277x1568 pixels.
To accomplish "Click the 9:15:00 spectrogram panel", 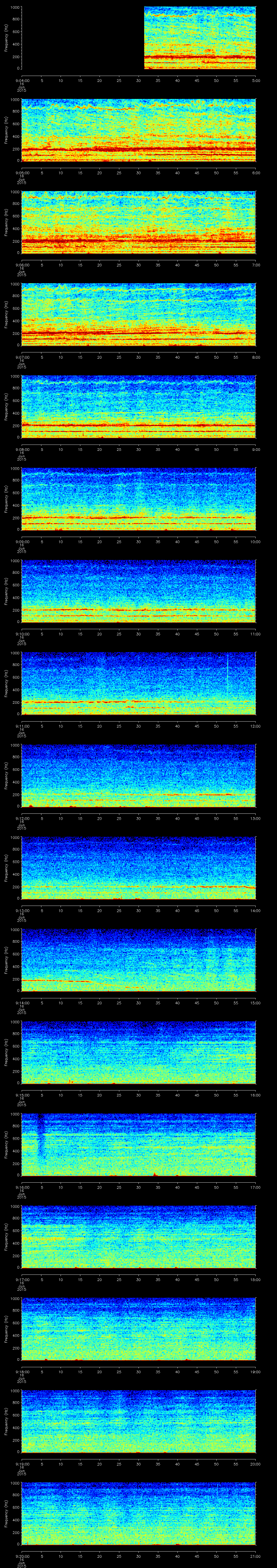I will click(x=138, y=1052).
